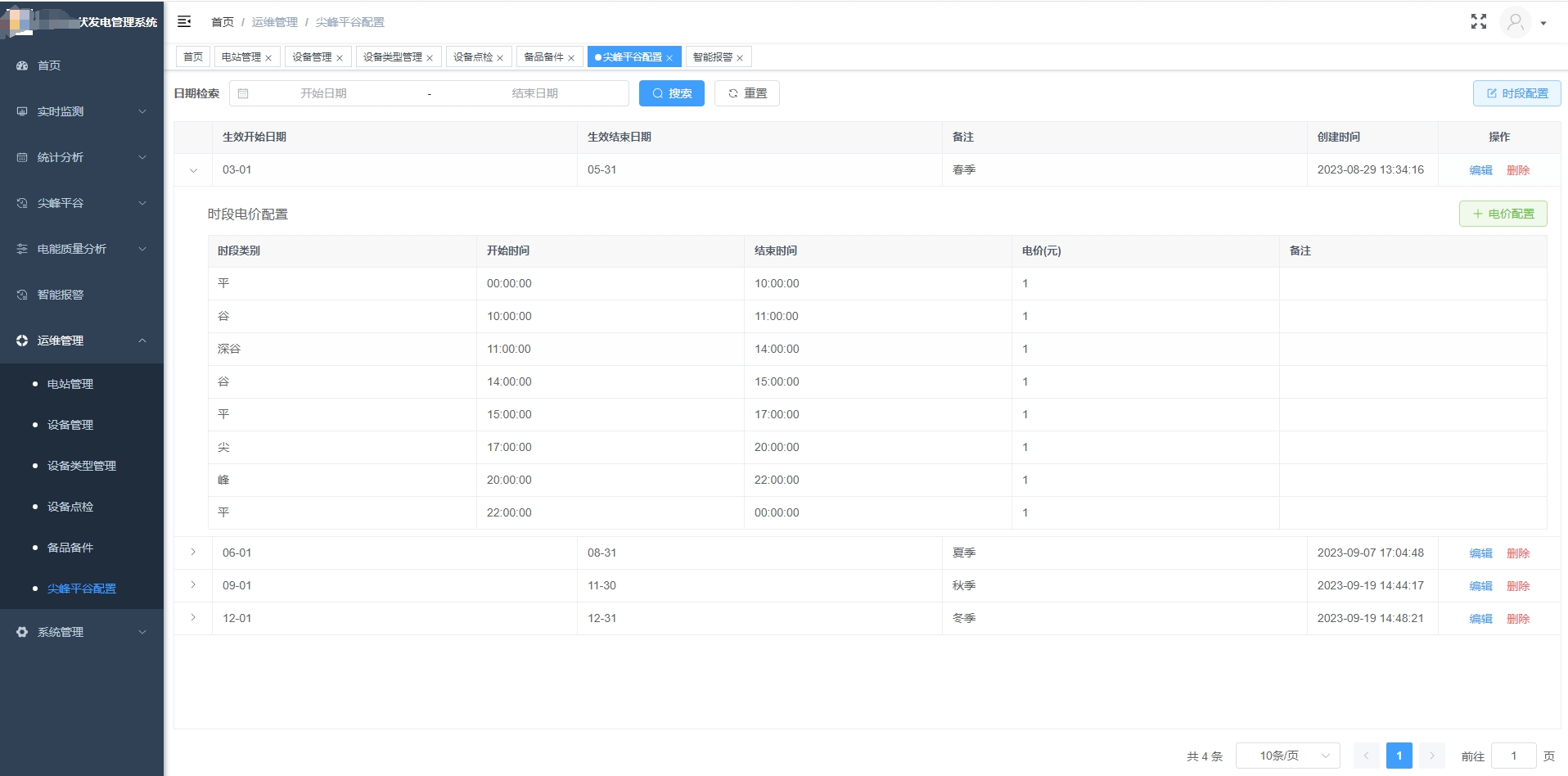Viewport: 1568px width, 776px height.
Task: Expand the 06-01 summer row
Action: click(193, 553)
